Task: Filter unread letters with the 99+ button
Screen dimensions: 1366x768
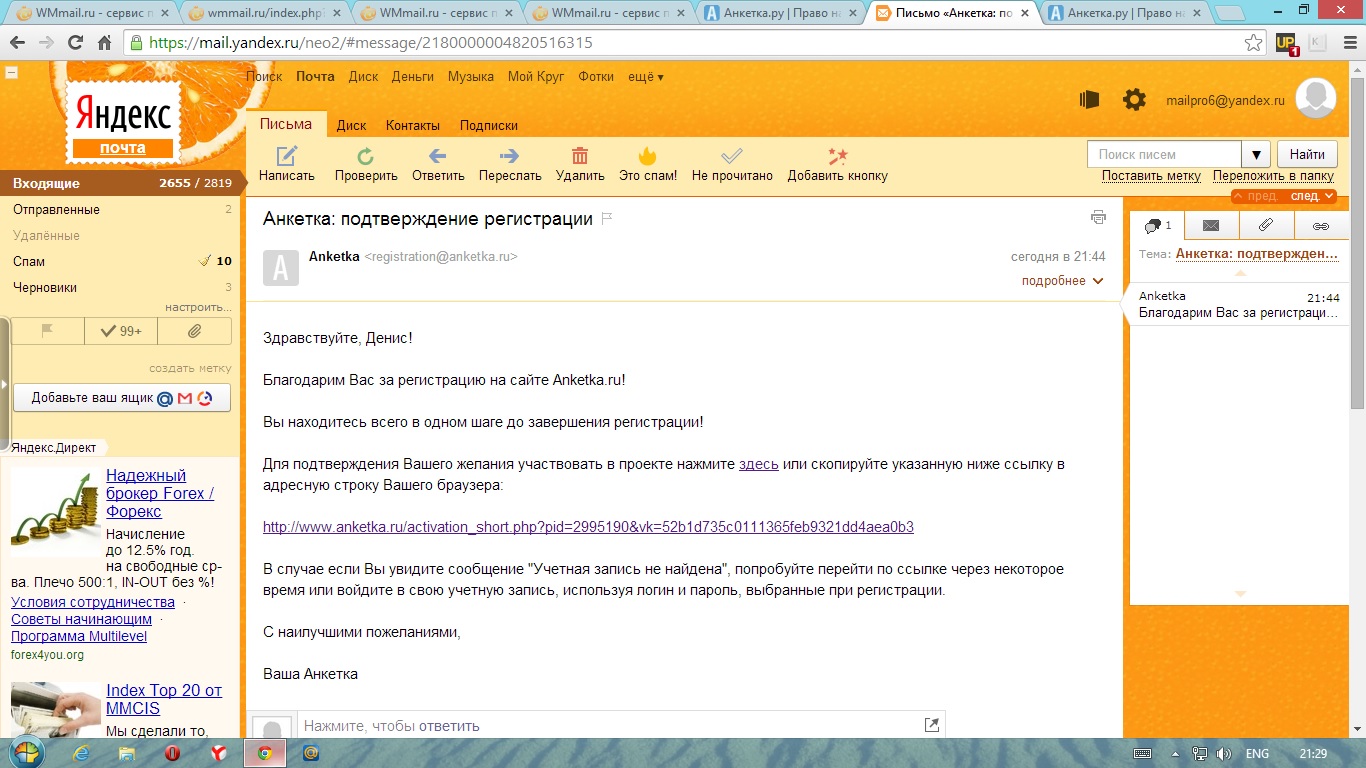Action: [121, 331]
